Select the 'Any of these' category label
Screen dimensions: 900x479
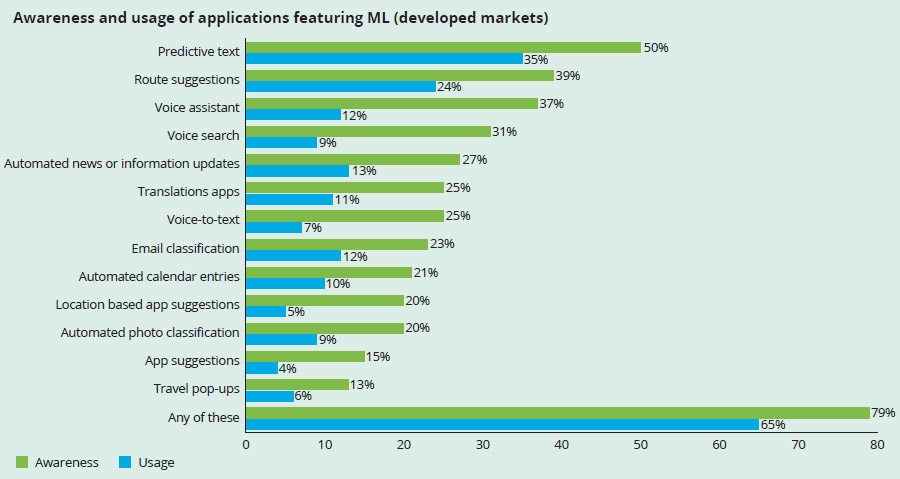204,418
